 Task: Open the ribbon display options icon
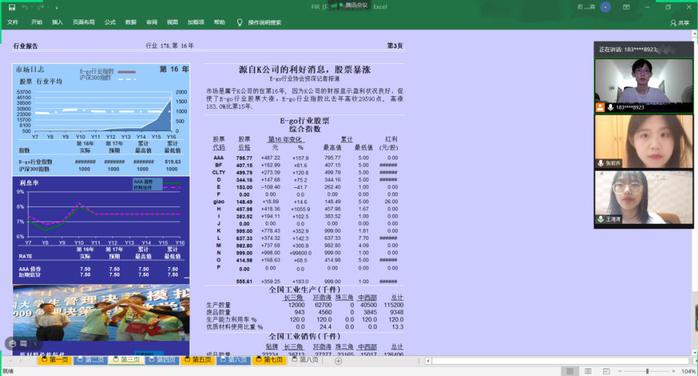(626, 7)
